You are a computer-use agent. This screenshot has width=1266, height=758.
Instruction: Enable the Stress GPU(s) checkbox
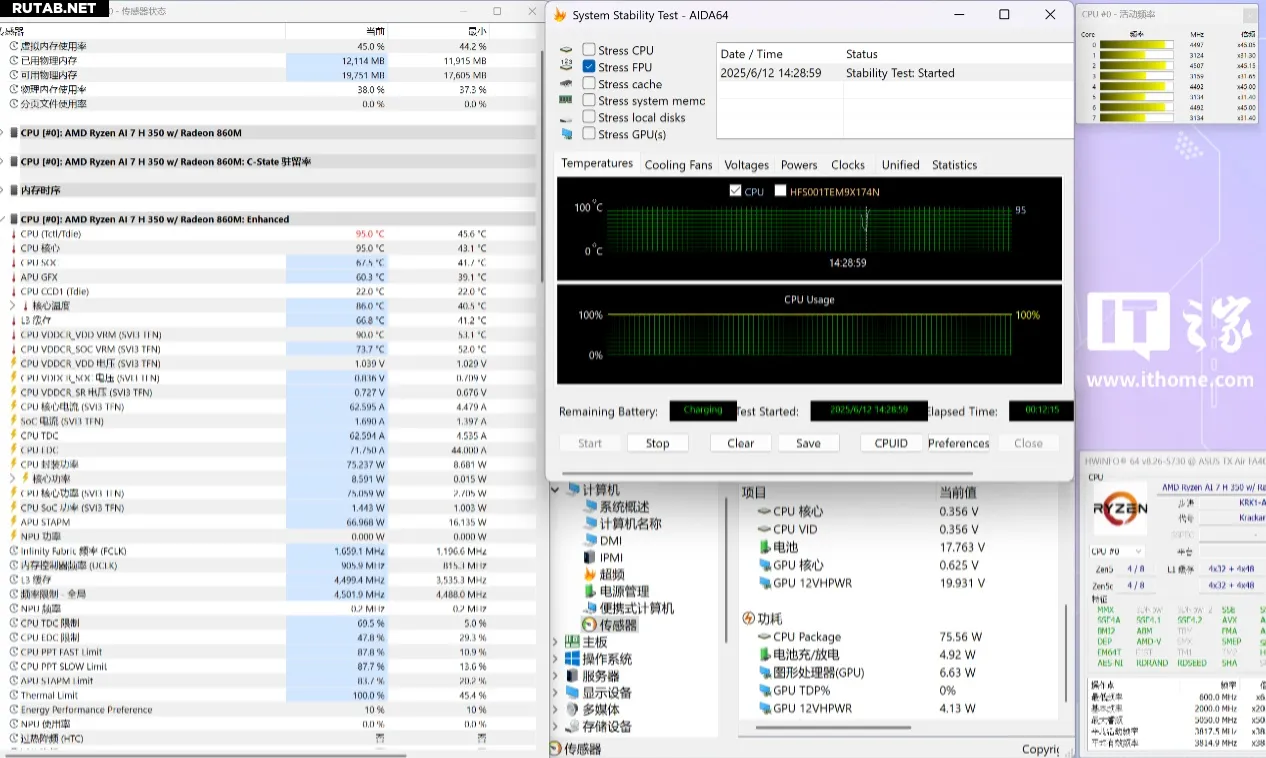pyautogui.click(x=589, y=134)
